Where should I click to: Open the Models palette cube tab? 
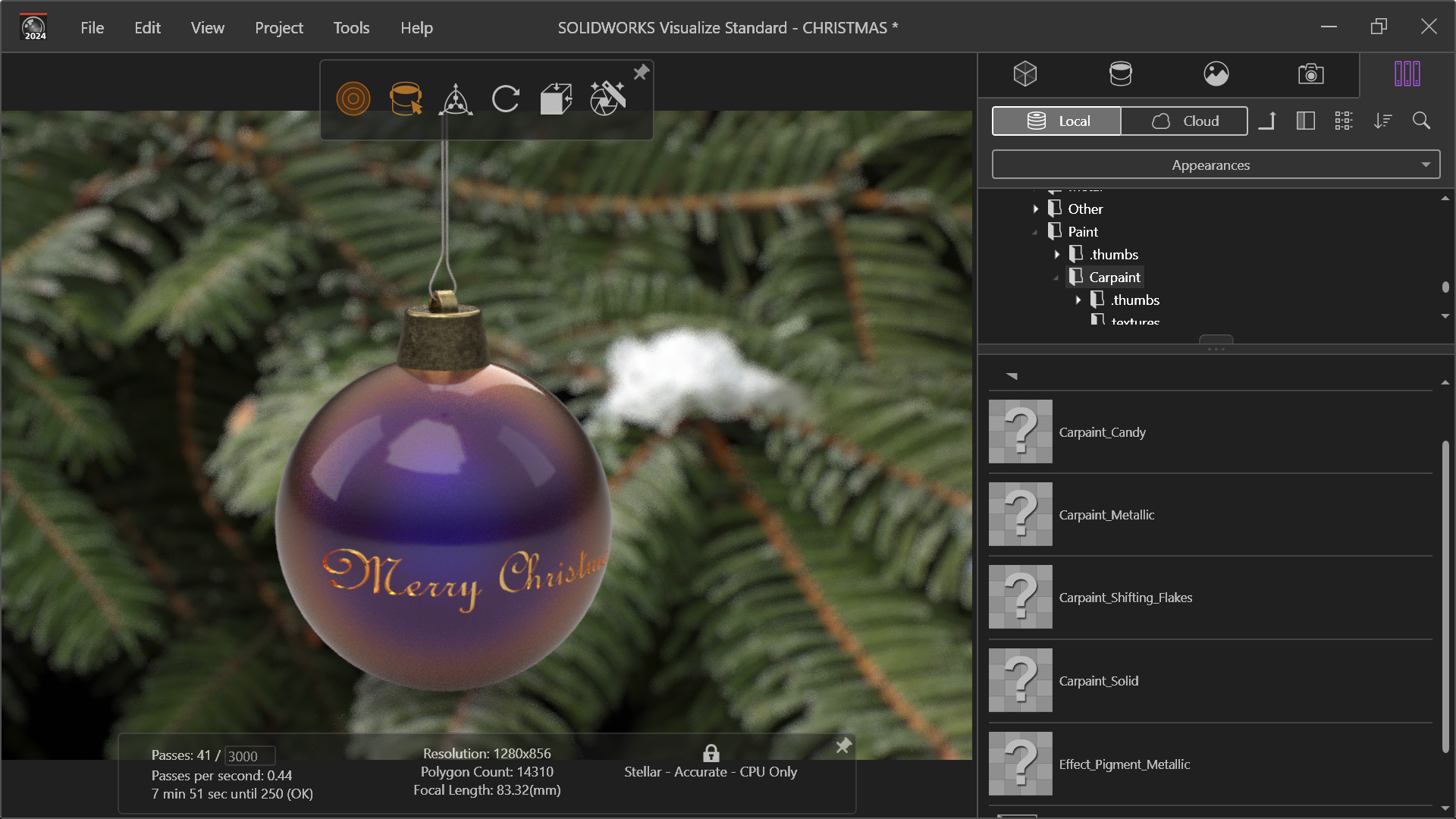[x=1025, y=74]
